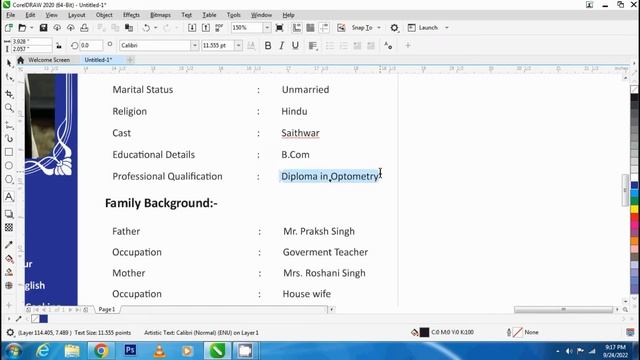The height and width of the screenshot is (360, 640).
Task: Switch to the Welcome Screen tab
Action: click(49, 60)
